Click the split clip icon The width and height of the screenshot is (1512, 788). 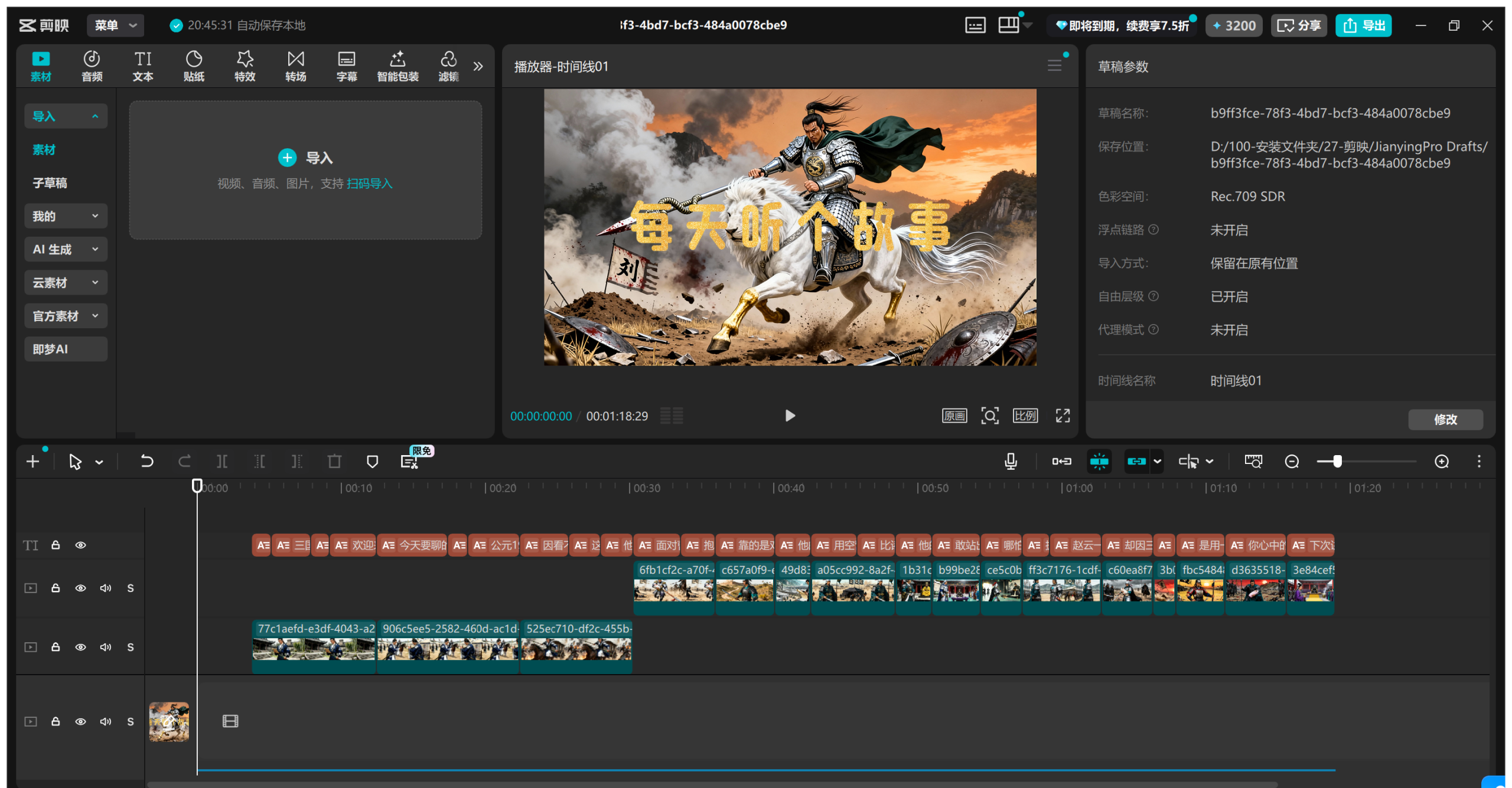[x=222, y=461]
